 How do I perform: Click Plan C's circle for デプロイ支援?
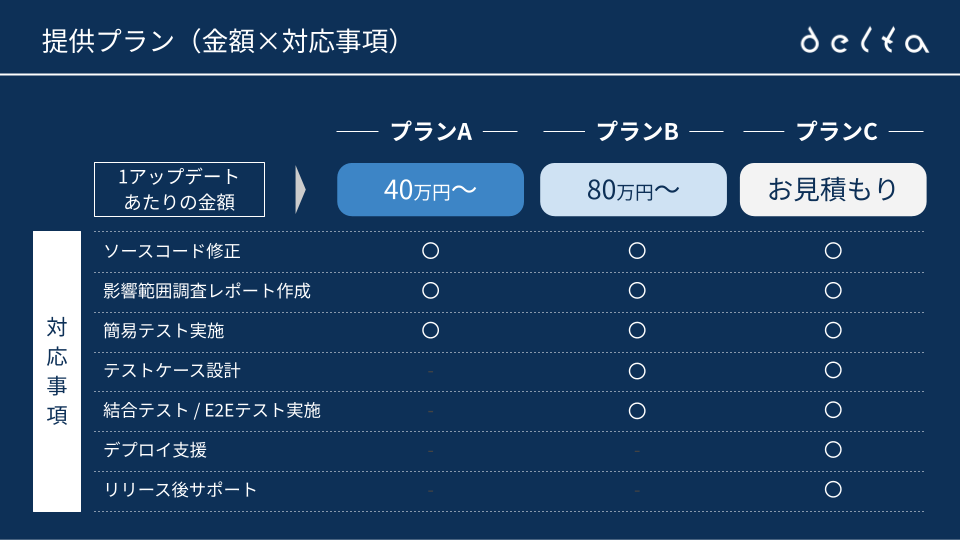pos(833,450)
